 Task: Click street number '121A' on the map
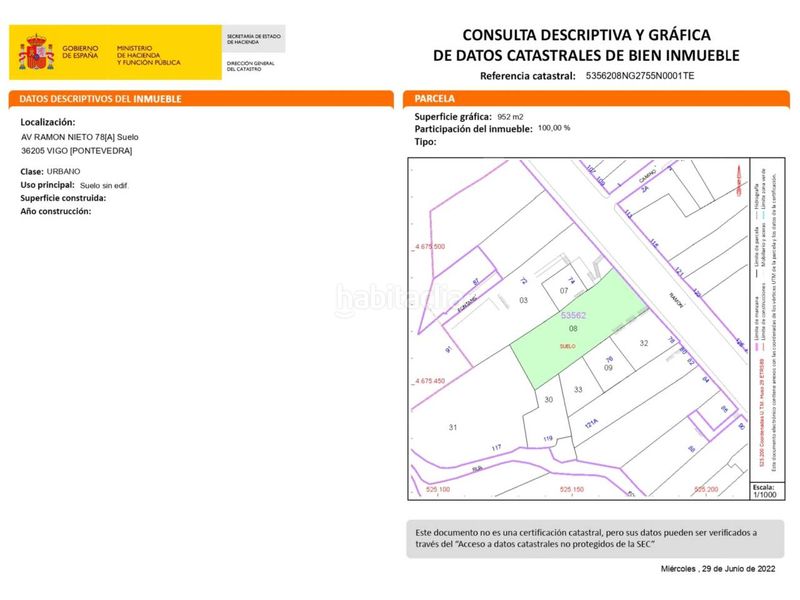click(591, 423)
